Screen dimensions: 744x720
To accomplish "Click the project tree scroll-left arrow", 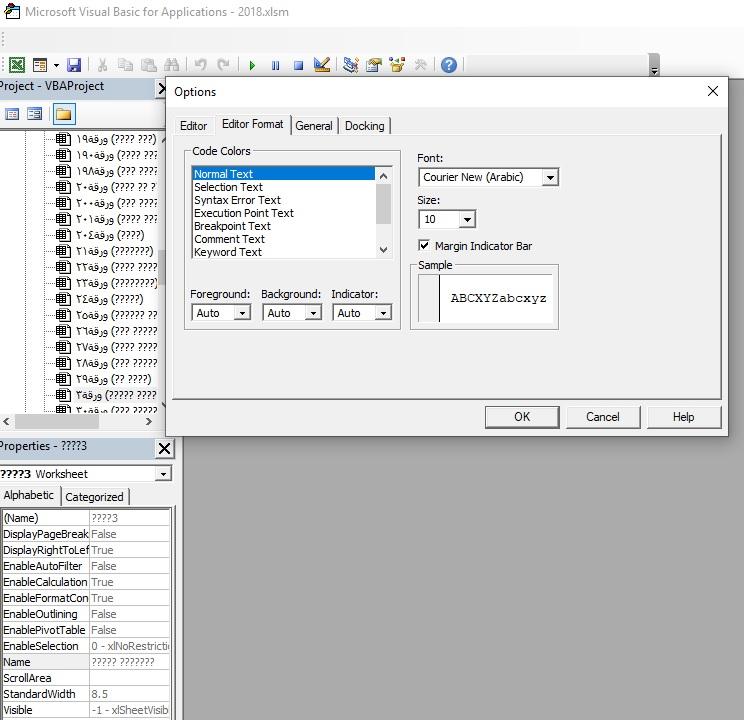I will (6, 421).
